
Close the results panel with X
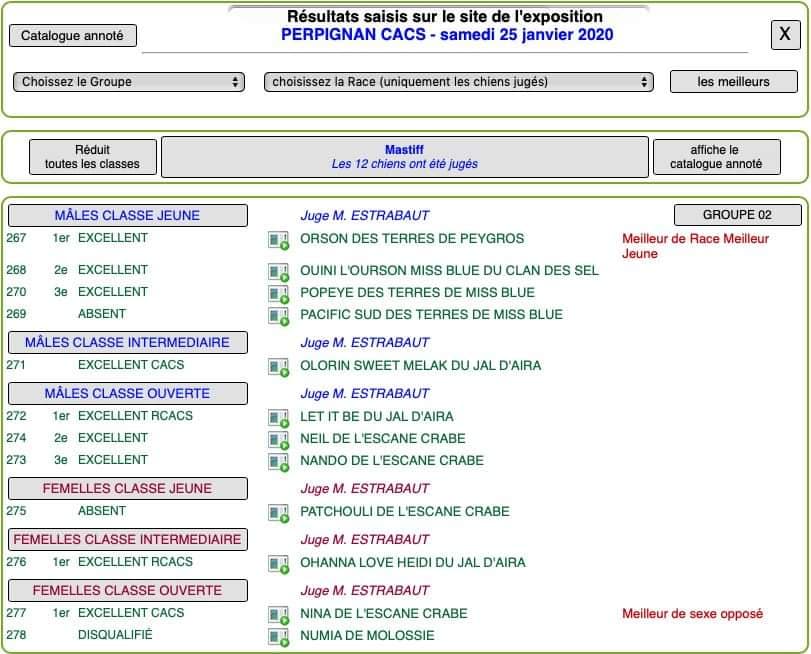tap(785, 35)
